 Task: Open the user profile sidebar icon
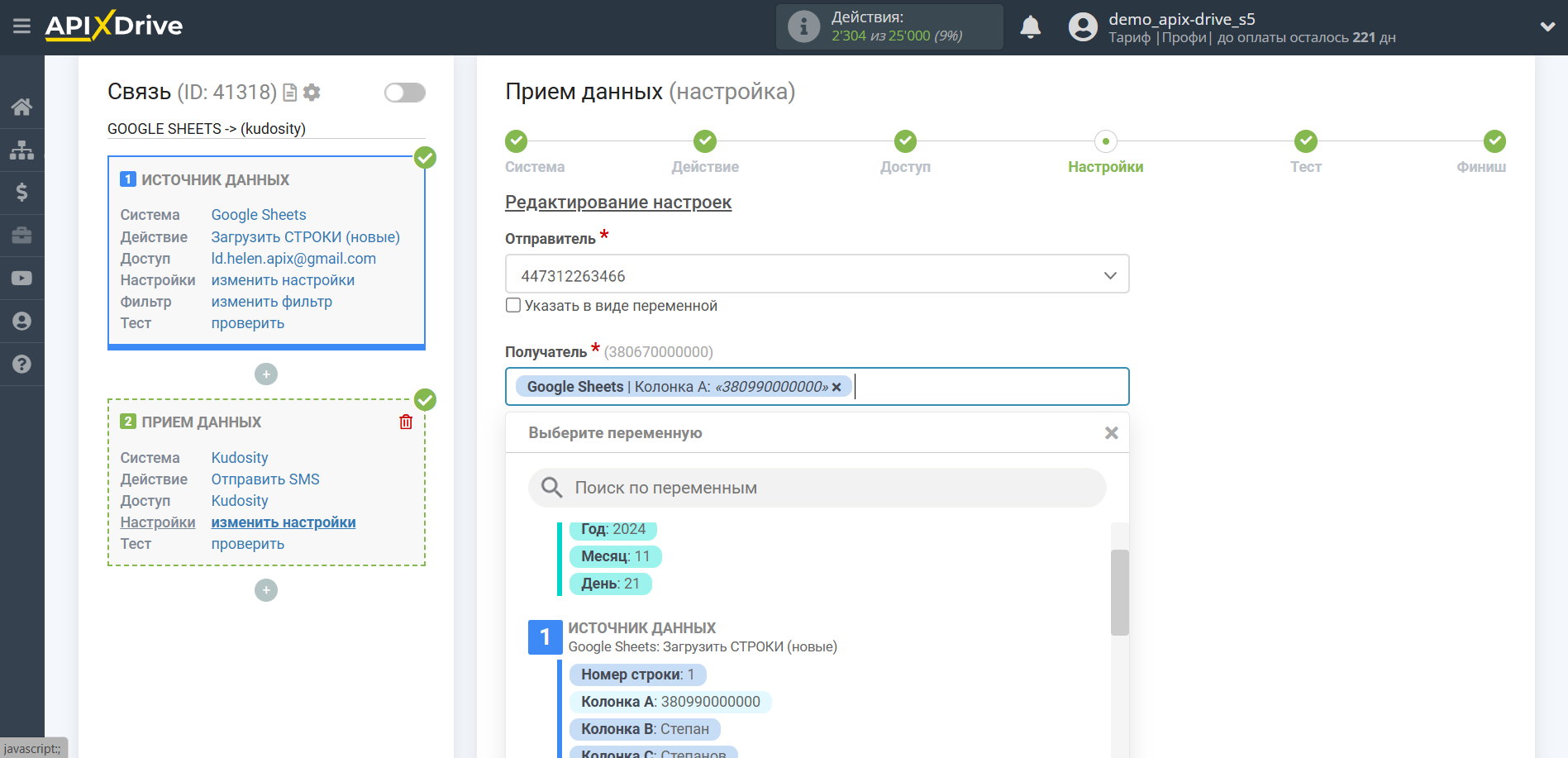[x=21, y=322]
